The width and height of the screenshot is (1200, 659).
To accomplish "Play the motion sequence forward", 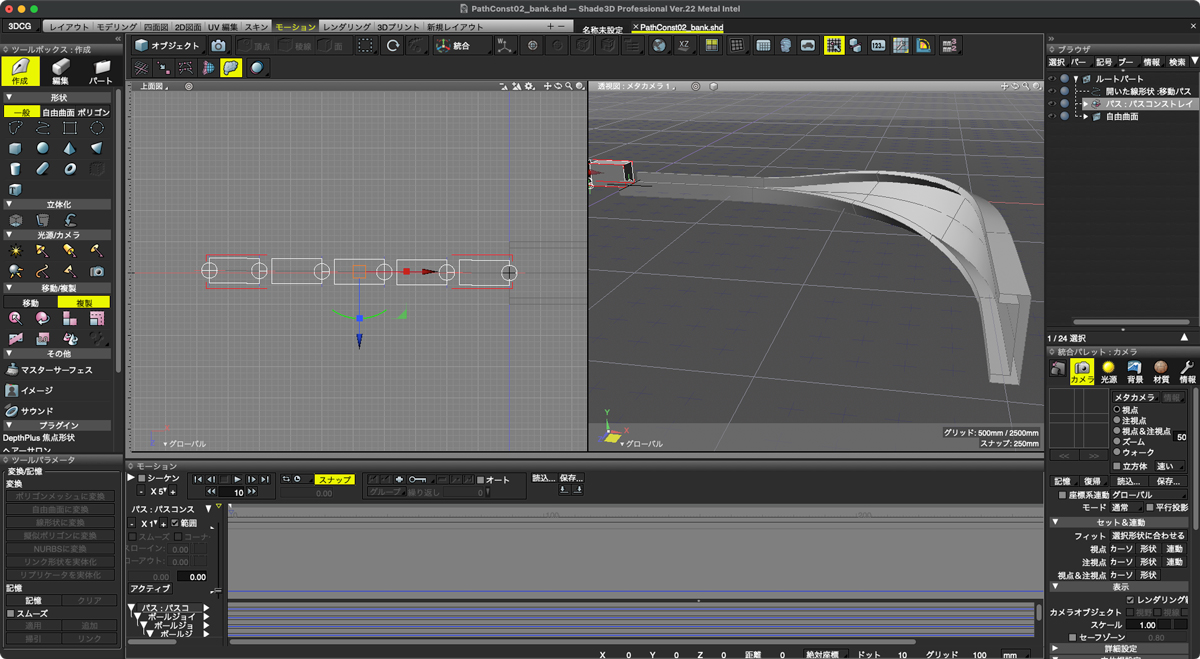I will tap(237, 480).
